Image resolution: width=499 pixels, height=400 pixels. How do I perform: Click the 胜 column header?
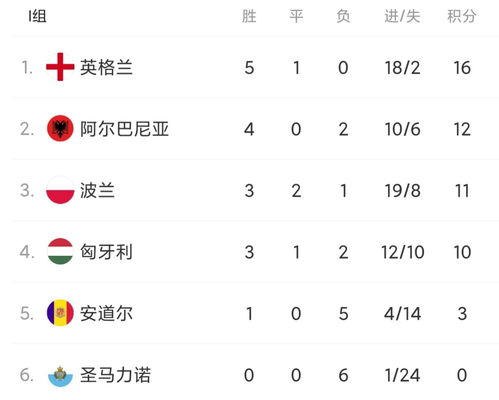(249, 16)
